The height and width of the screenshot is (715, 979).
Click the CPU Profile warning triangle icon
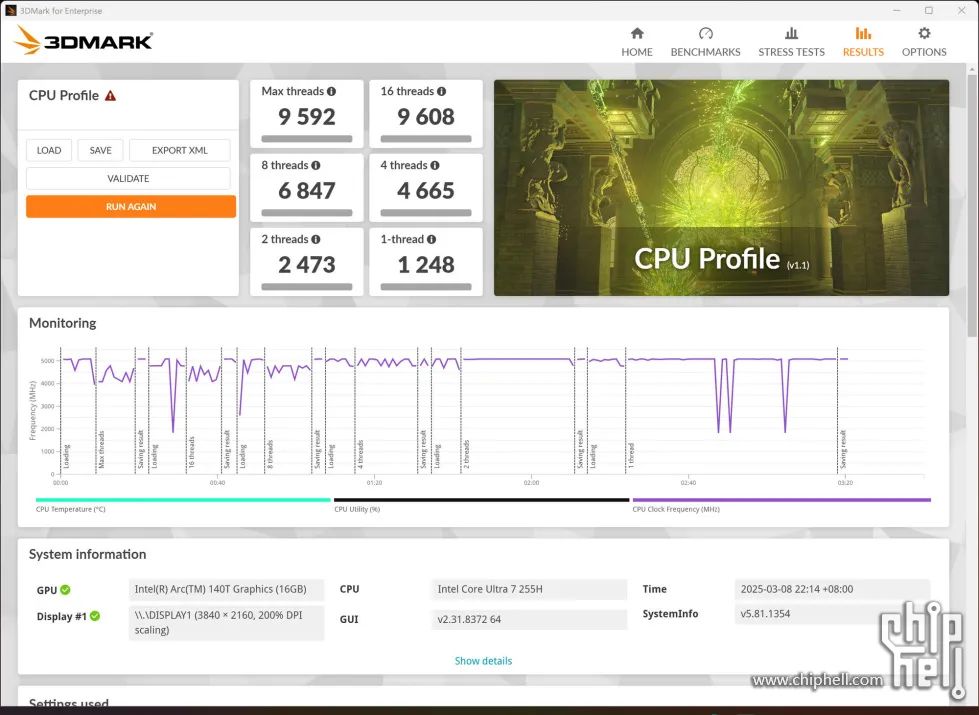[111, 96]
